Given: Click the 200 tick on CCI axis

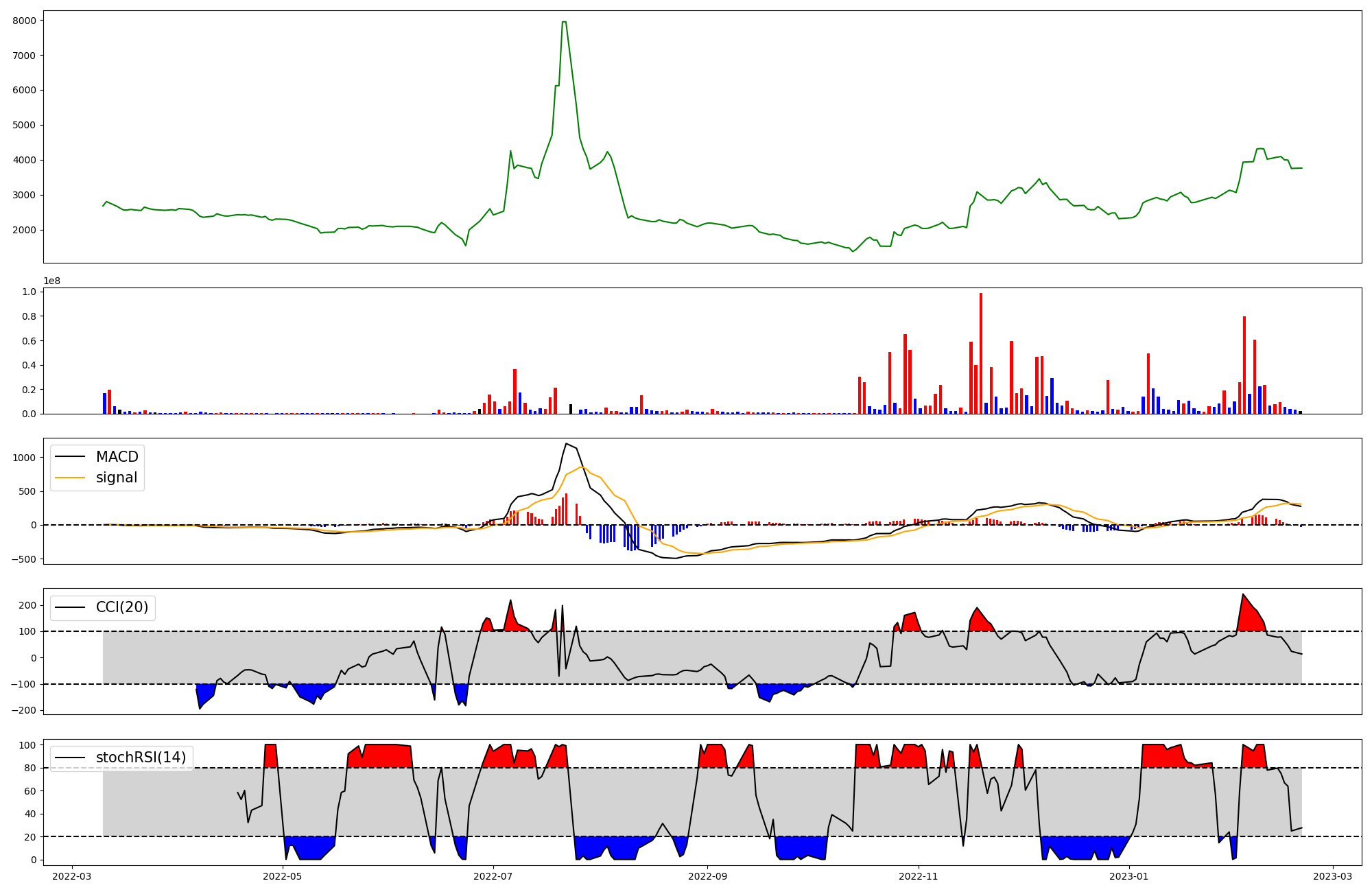Looking at the screenshot, I should (27, 605).
